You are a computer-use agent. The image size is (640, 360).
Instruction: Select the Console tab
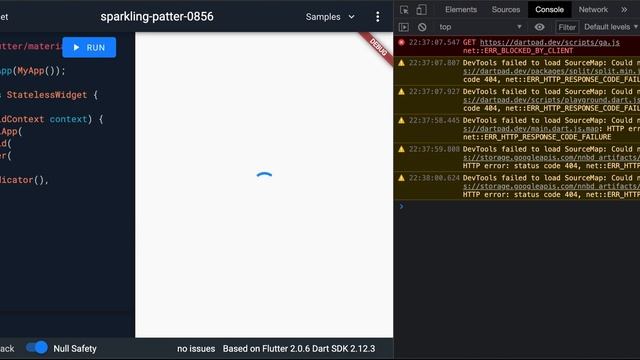click(x=549, y=9)
